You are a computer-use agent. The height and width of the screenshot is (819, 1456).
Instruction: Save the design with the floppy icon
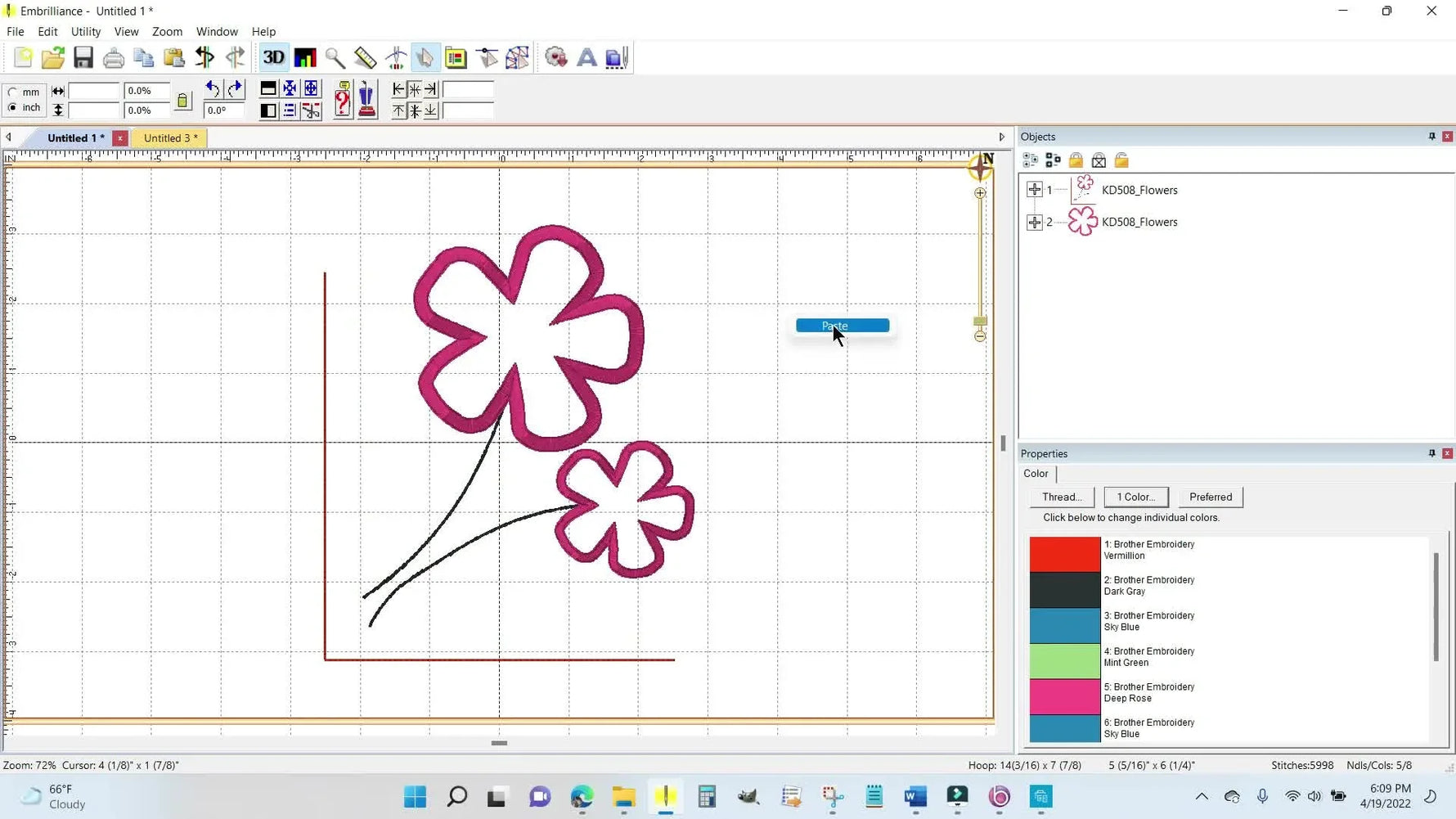[x=83, y=57]
